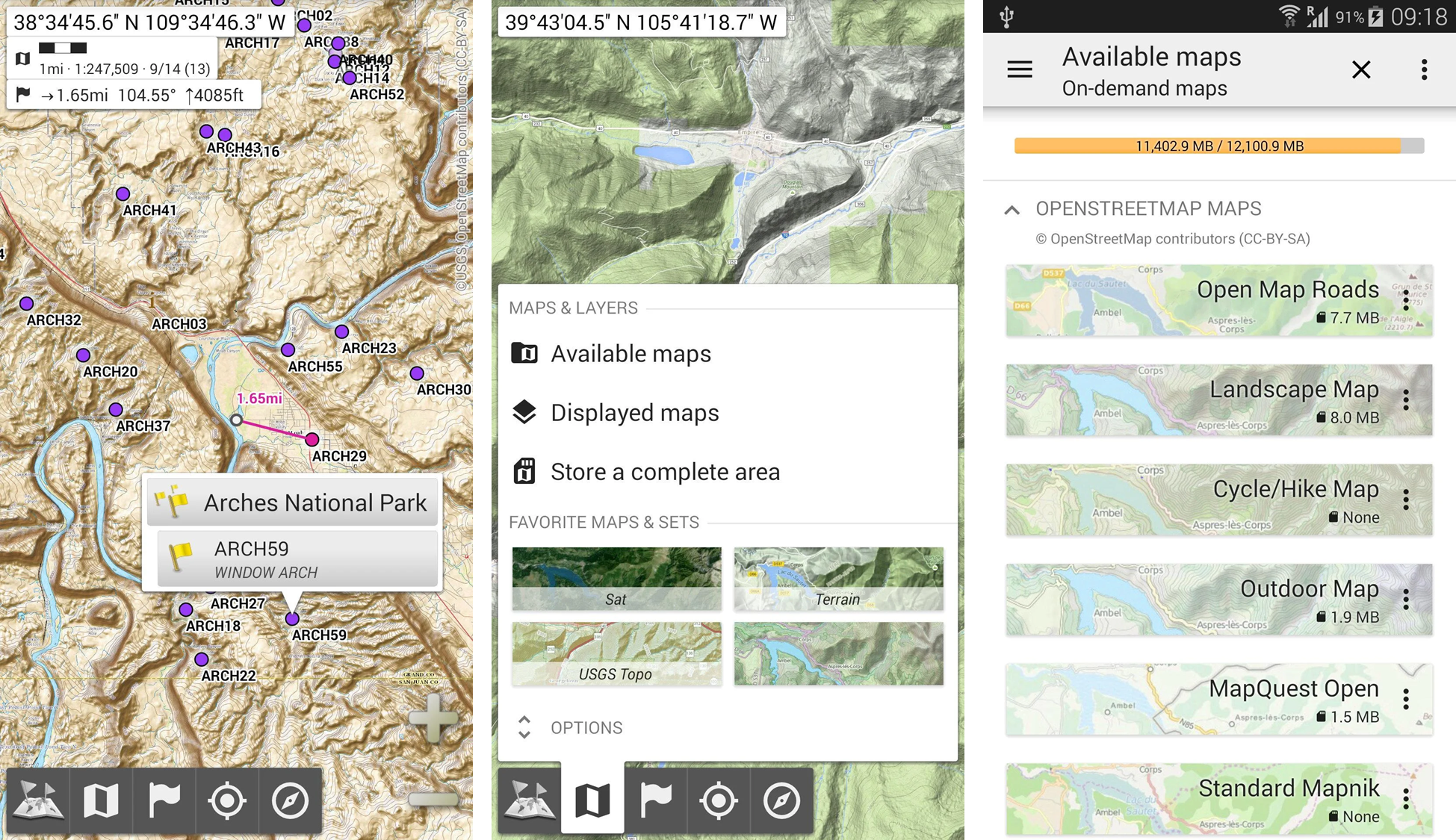1456x840 pixels.
Task: Tap coordinates 38°34'45.6" N on left map
Action: click(149, 22)
